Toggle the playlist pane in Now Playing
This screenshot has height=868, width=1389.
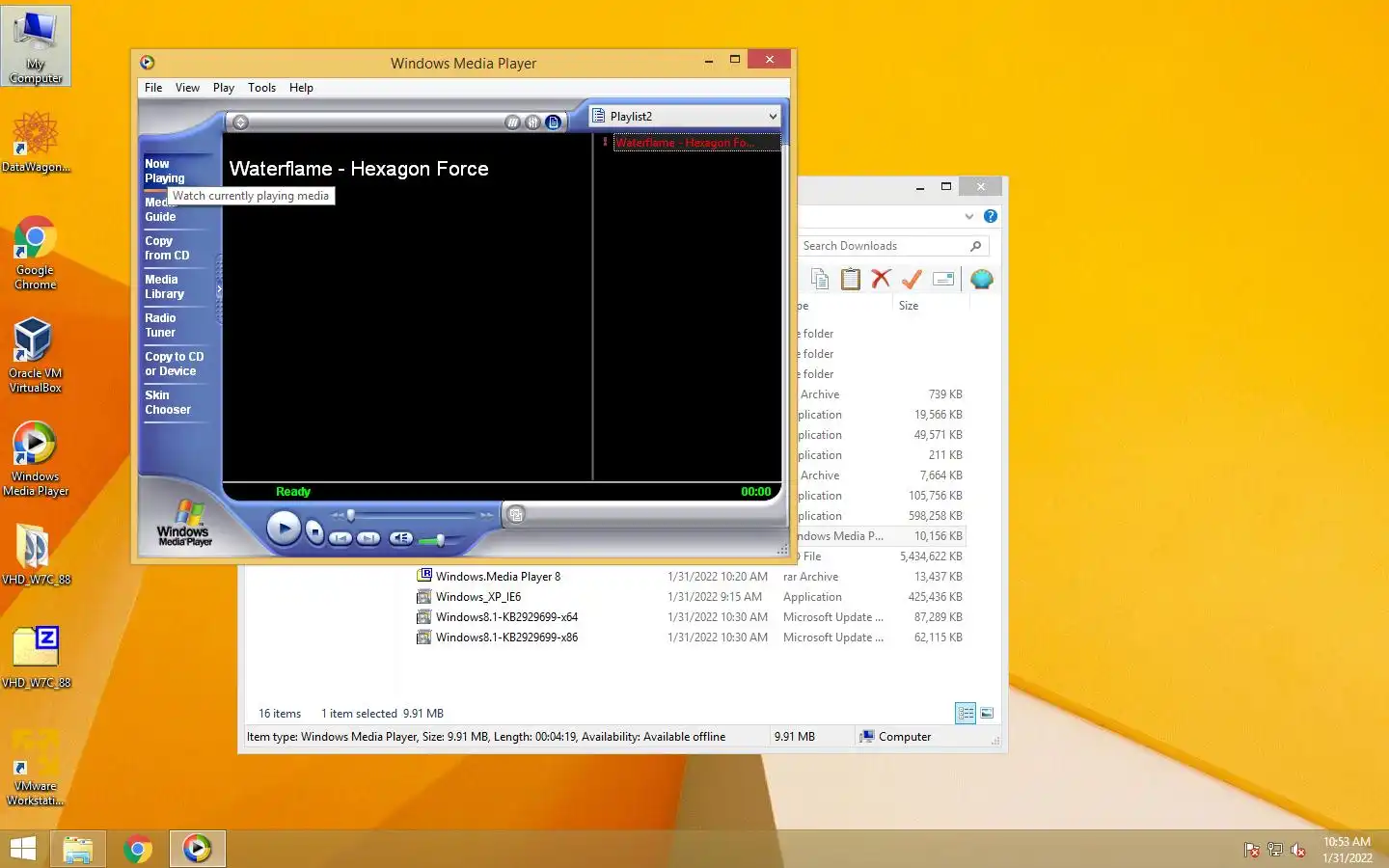click(x=553, y=122)
